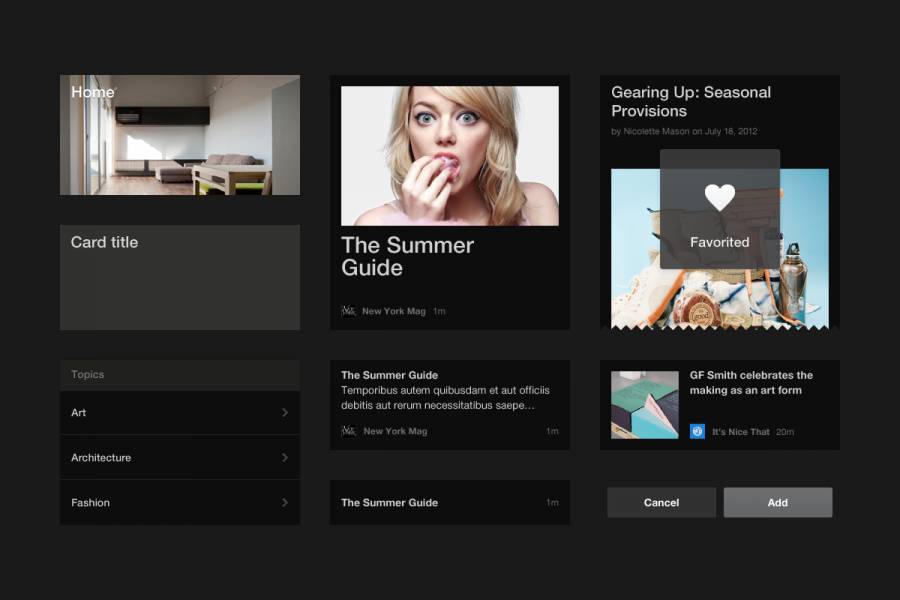
Task: Click the GF Smith celebrates article title
Action: coord(751,383)
